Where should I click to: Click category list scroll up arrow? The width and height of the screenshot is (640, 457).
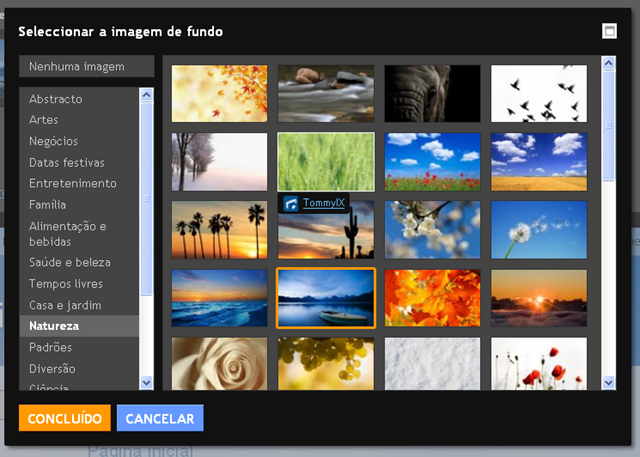147,95
